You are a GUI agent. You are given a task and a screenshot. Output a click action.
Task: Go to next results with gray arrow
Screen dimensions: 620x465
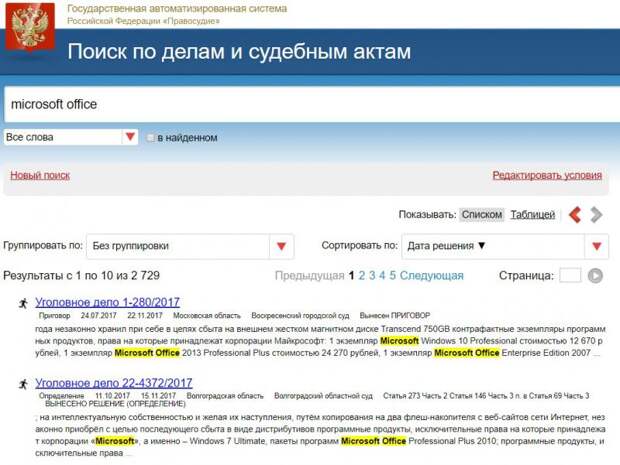(x=596, y=215)
